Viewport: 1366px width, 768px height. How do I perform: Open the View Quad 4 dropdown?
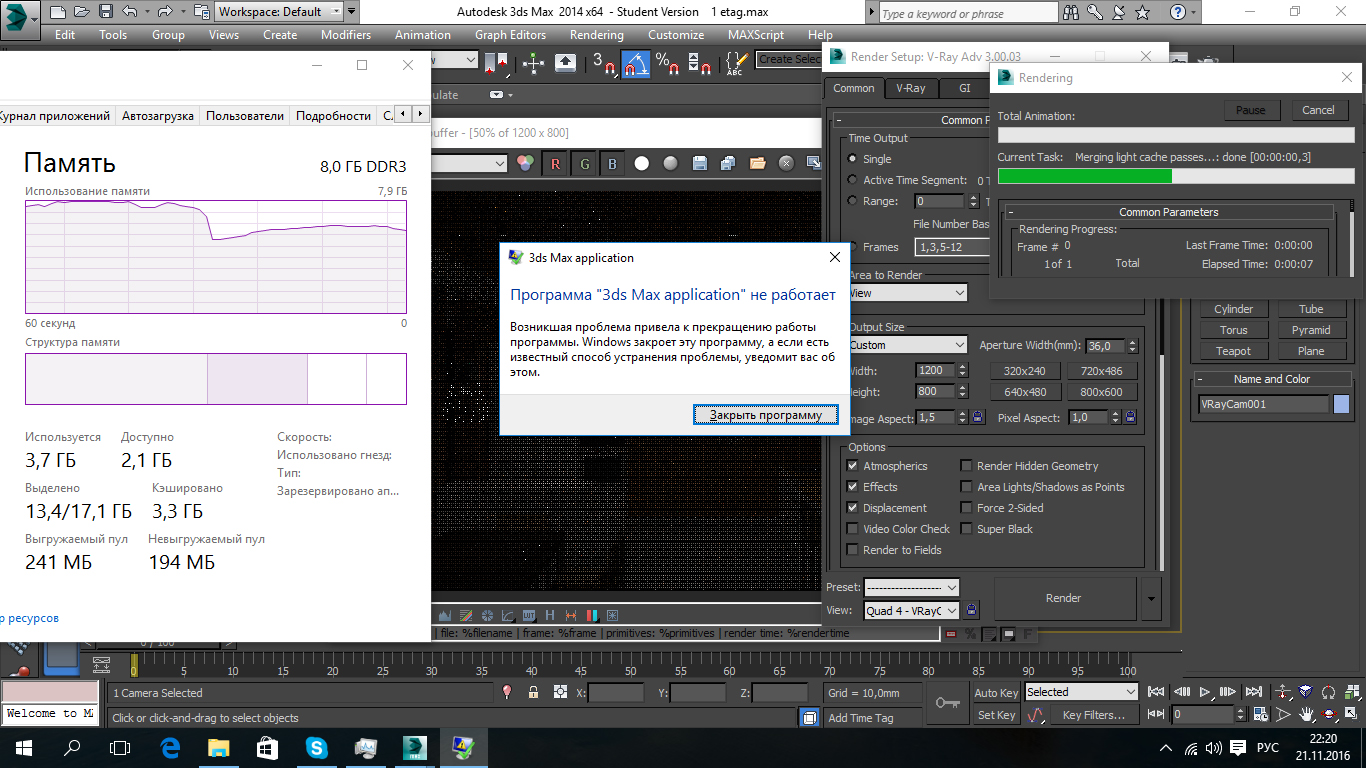(912, 610)
